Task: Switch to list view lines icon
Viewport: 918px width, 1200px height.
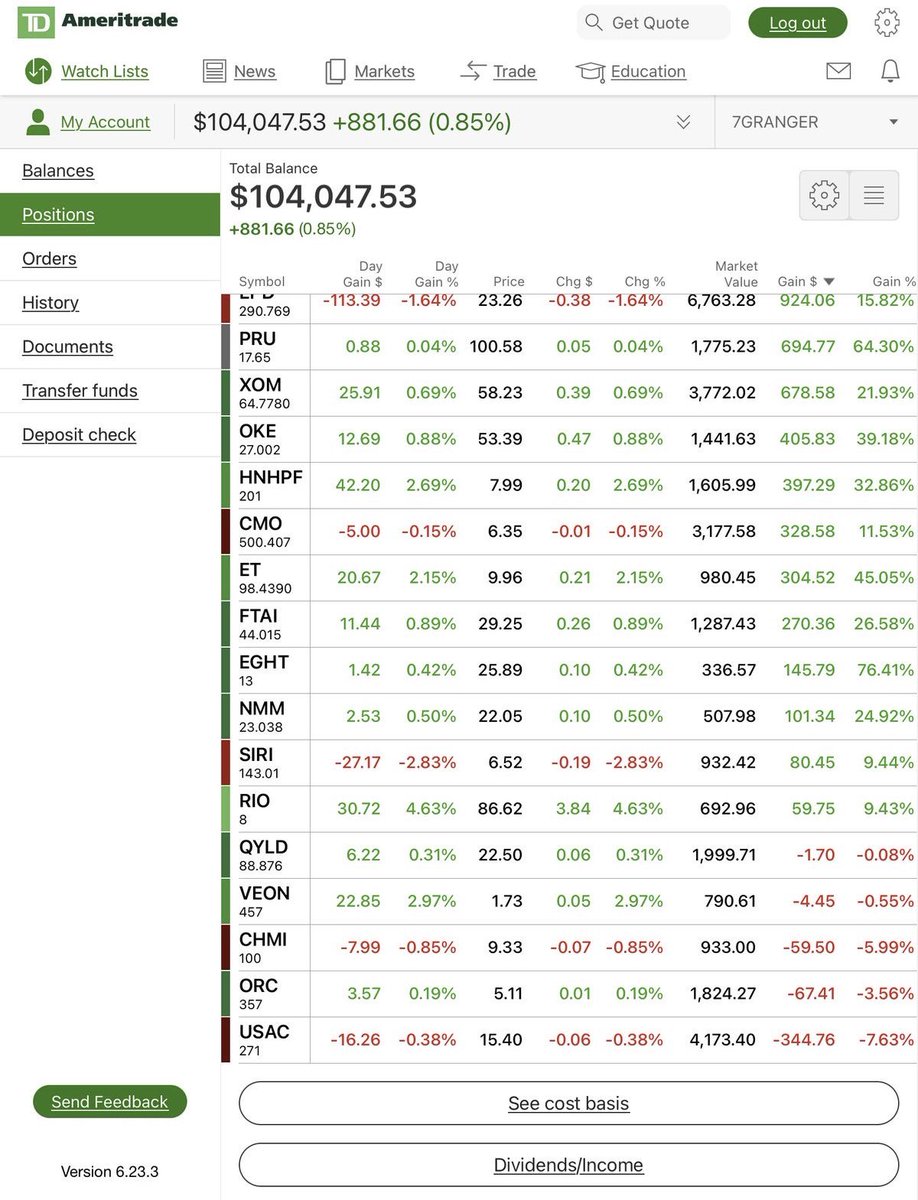Action: point(874,195)
